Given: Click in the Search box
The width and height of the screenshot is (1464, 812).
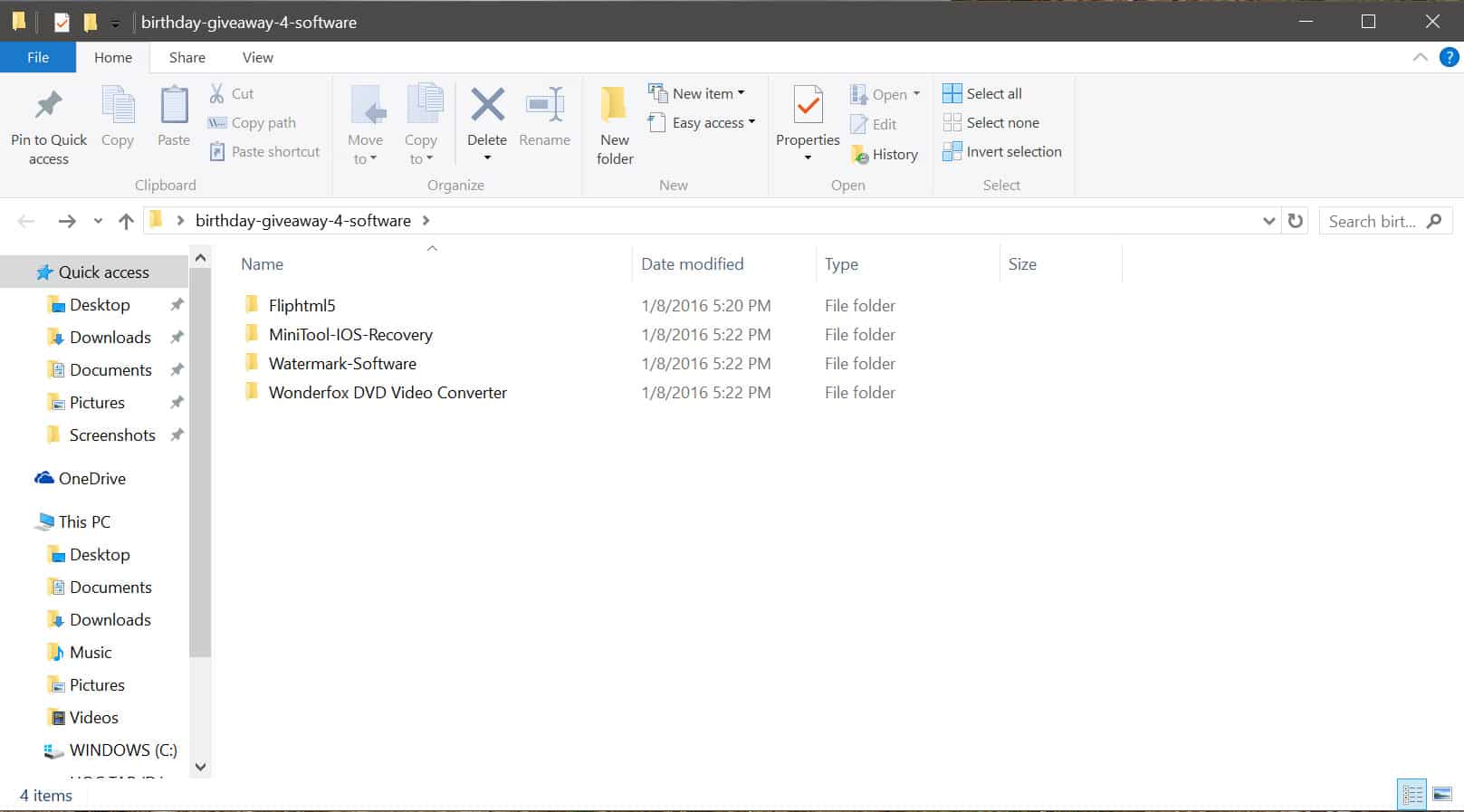Looking at the screenshot, I should [x=1385, y=221].
